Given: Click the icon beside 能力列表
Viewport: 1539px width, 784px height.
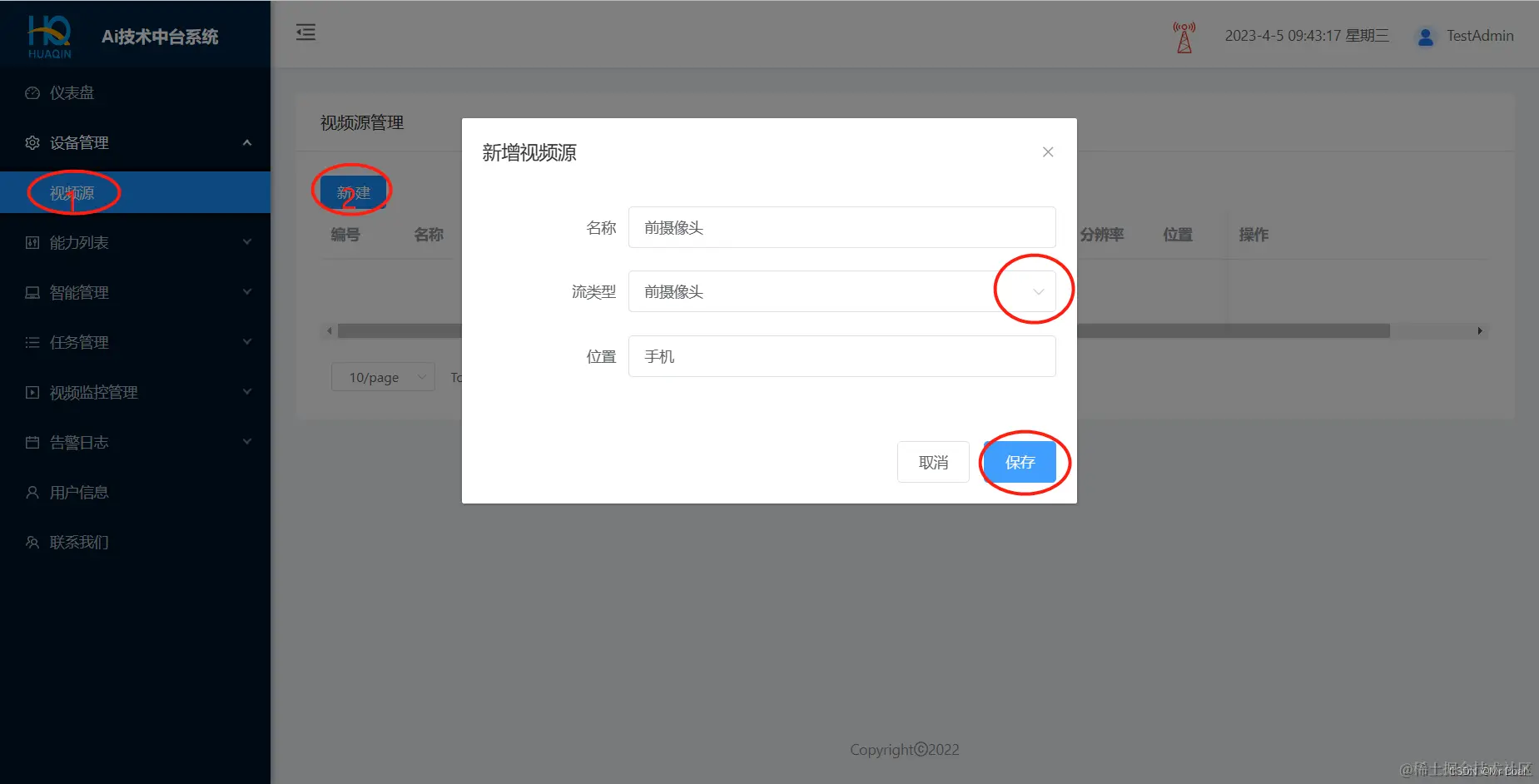Looking at the screenshot, I should 32,242.
